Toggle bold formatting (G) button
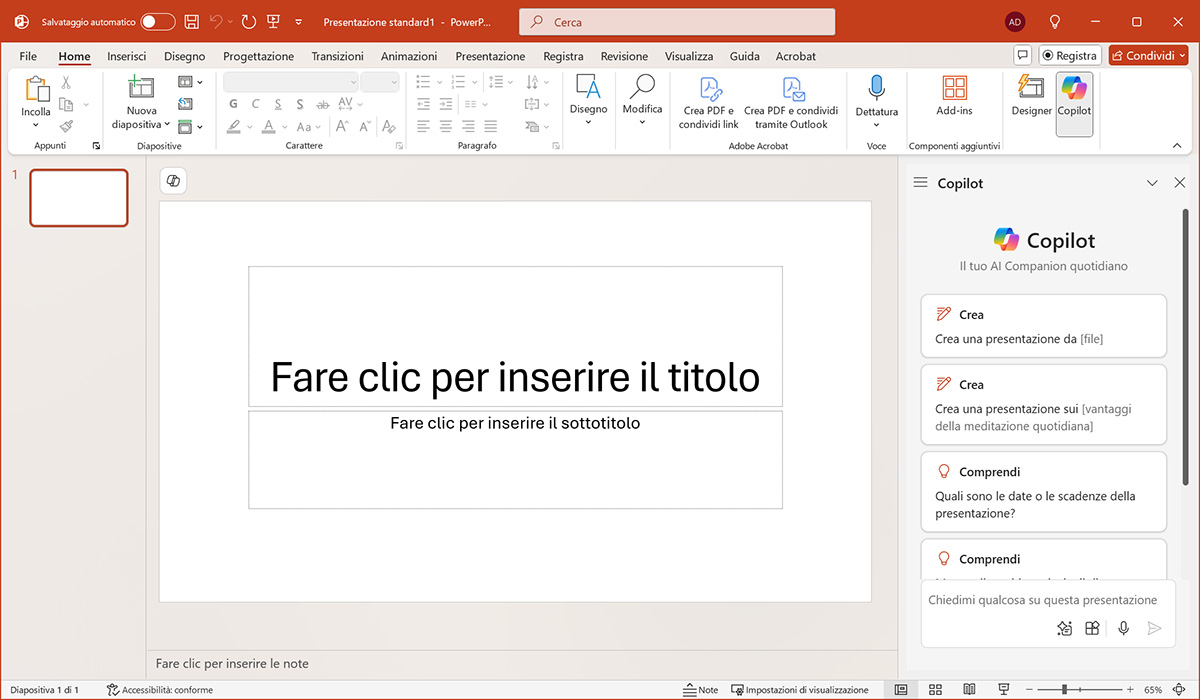This screenshot has height=700, width=1200. [233, 103]
